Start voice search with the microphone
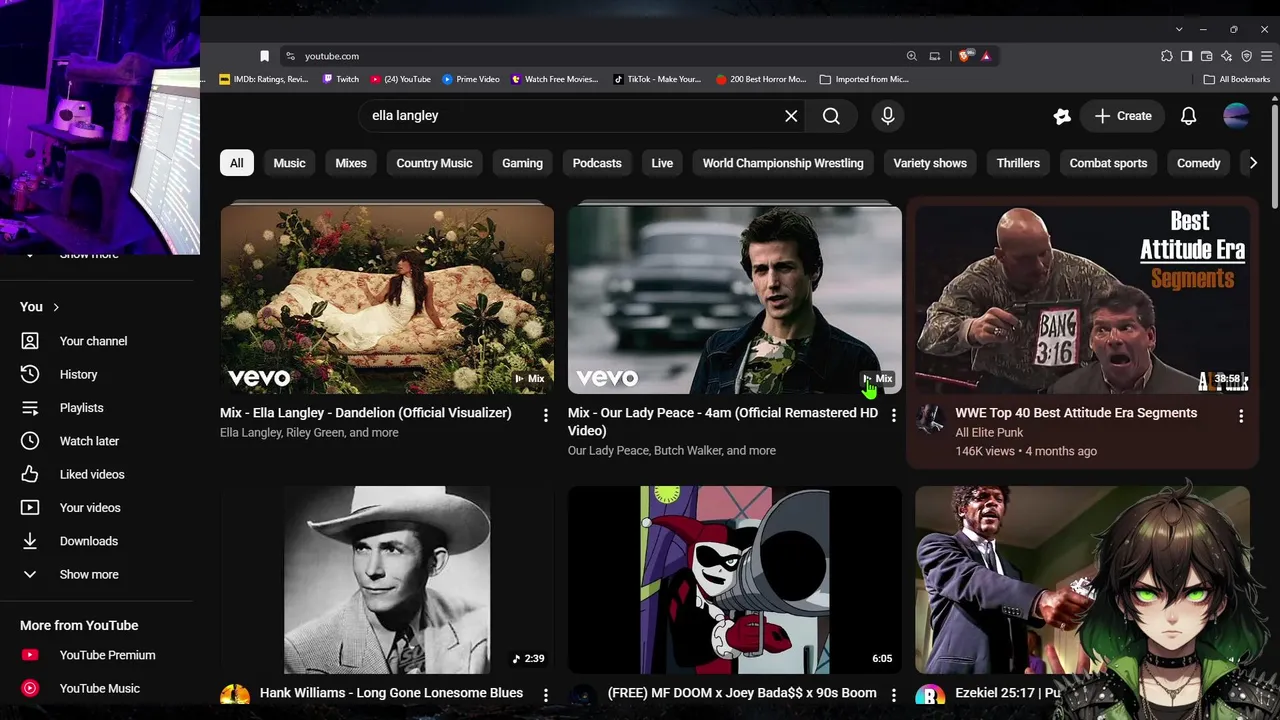The height and width of the screenshot is (720, 1280). tap(887, 116)
